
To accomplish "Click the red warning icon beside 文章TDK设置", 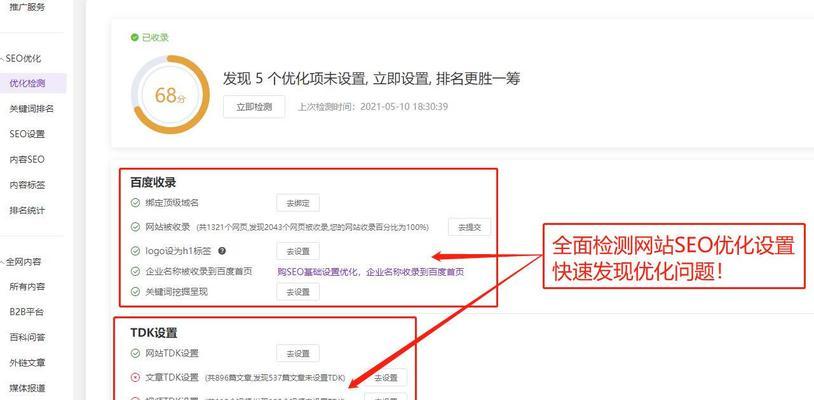I will click(135, 377).
